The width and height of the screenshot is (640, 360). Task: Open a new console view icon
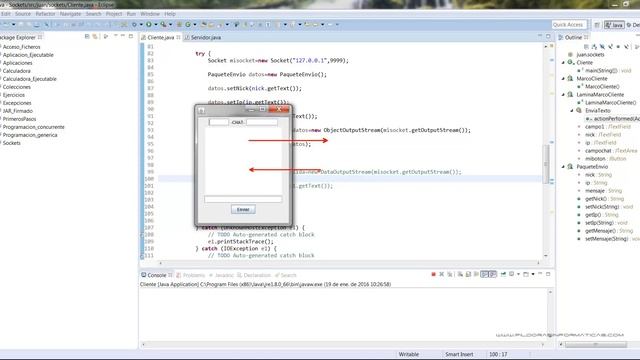(526, 274)
